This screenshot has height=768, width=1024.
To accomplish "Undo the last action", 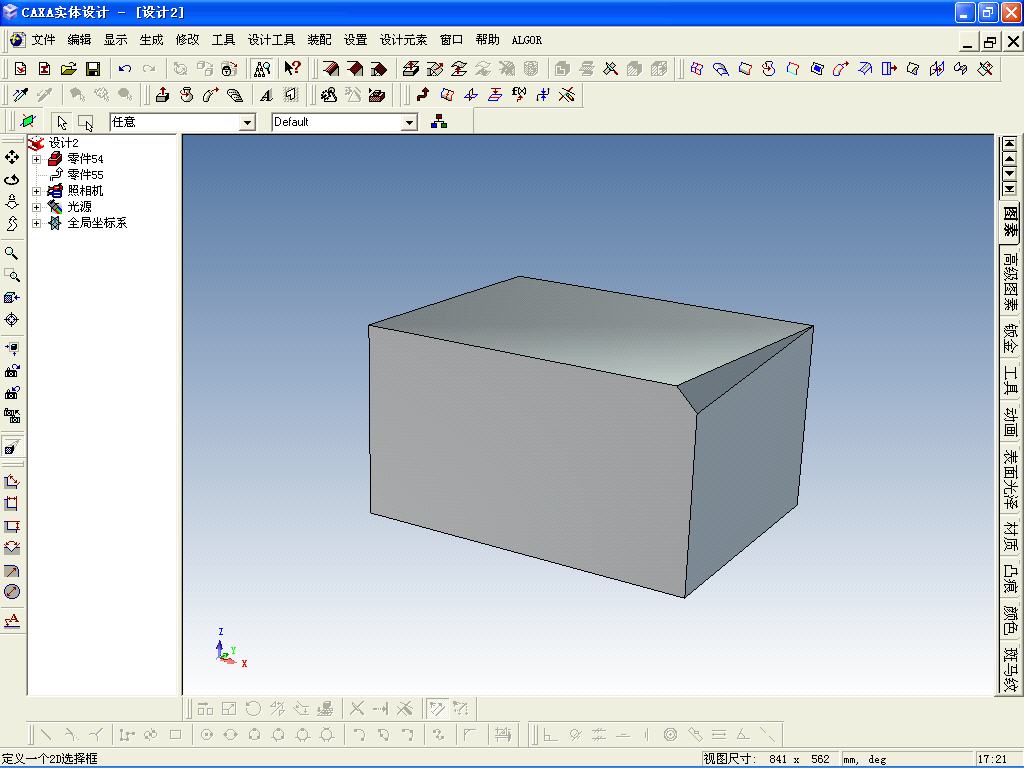I will 125,69.
